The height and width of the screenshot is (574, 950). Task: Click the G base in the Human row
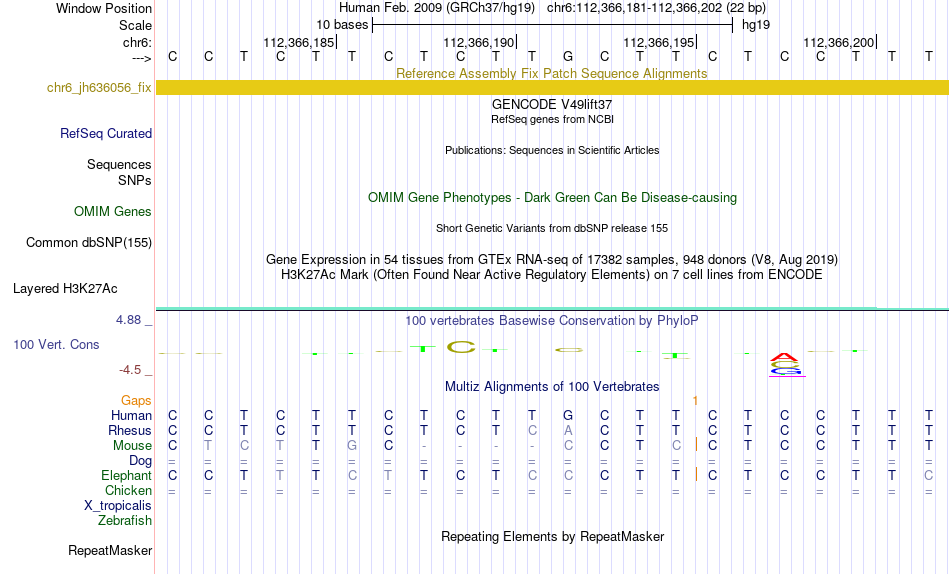pyautogui.click(x=568, y=415)
